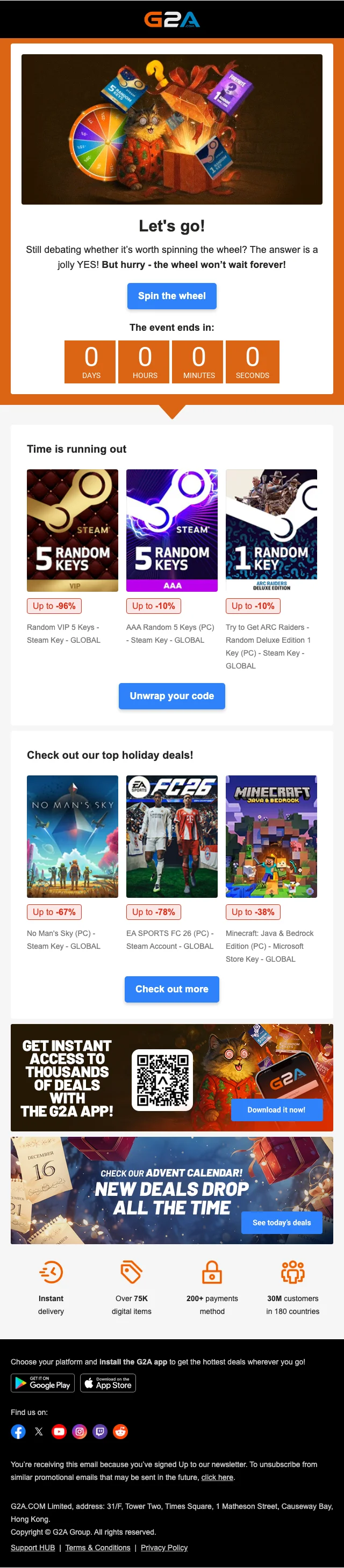This screenshot has height=1568, width=344.
Task: Open the Twitch social icon
Action: 100,1431
